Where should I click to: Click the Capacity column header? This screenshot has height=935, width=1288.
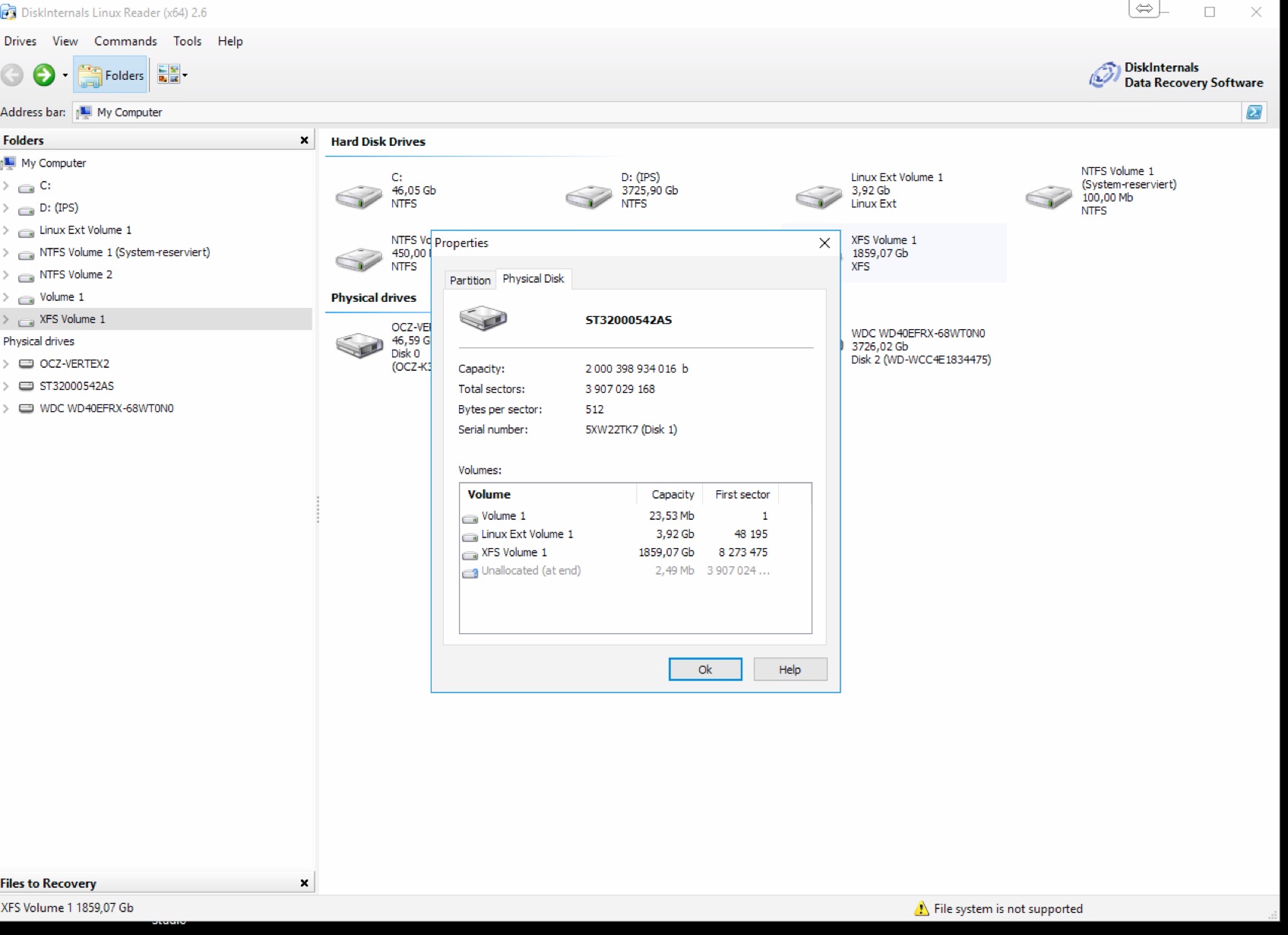669,494
